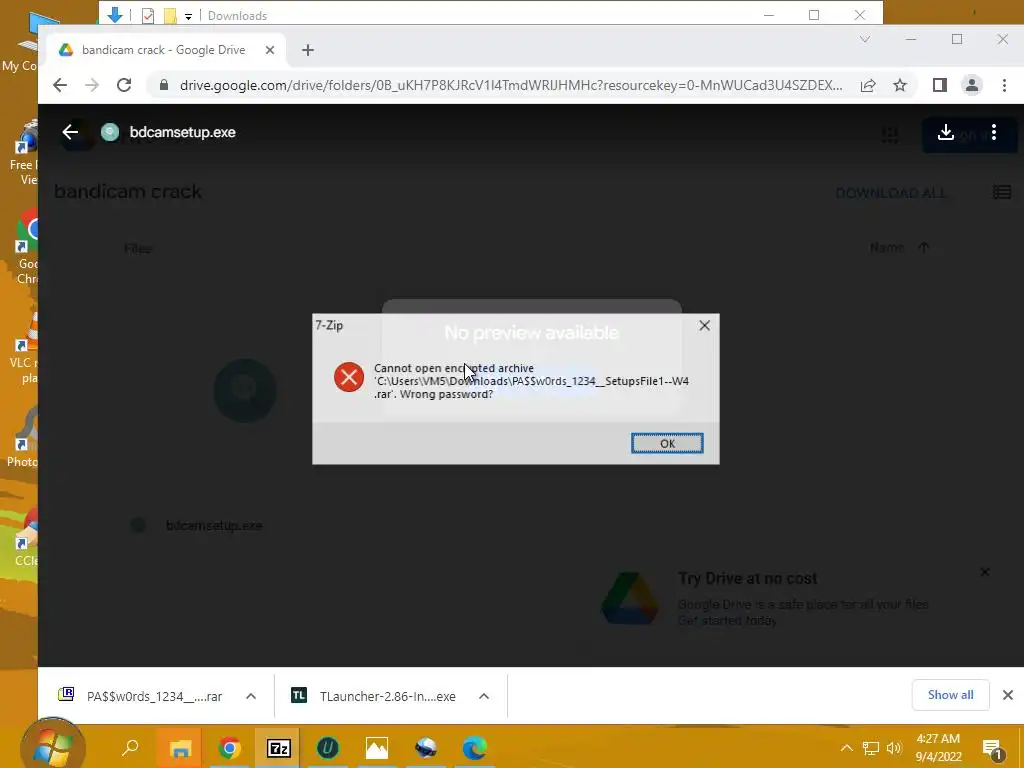Open a new tab with plus button
Screen dimensions: 1024x768
pyautogui.click(x=308, y=50)
